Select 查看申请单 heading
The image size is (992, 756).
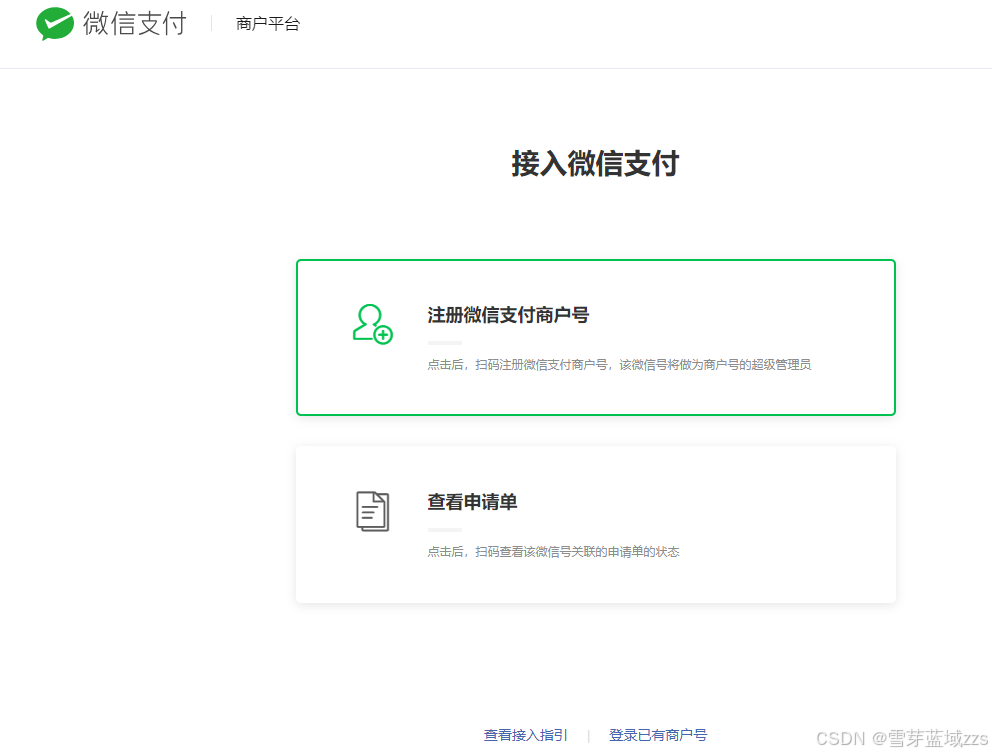point(472,502)
